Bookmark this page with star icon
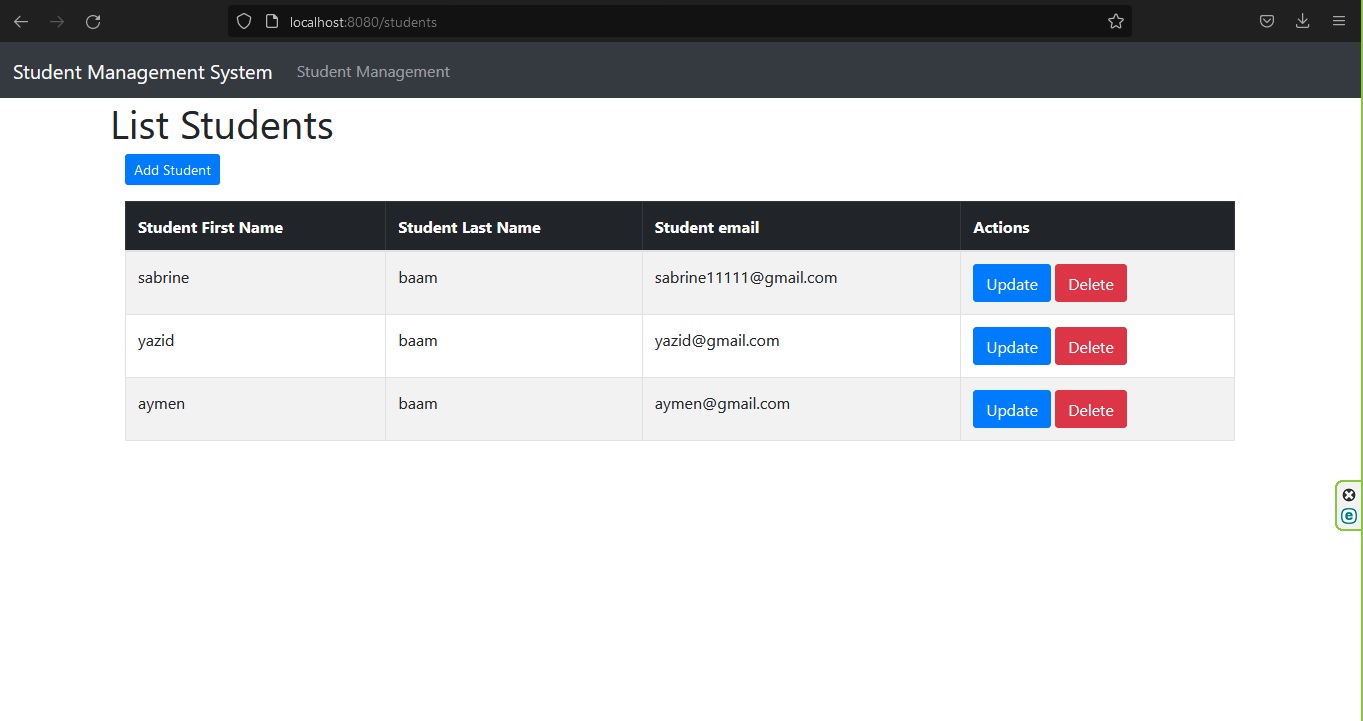Viewport: 1363px width, 721px height. (1116, 21)
